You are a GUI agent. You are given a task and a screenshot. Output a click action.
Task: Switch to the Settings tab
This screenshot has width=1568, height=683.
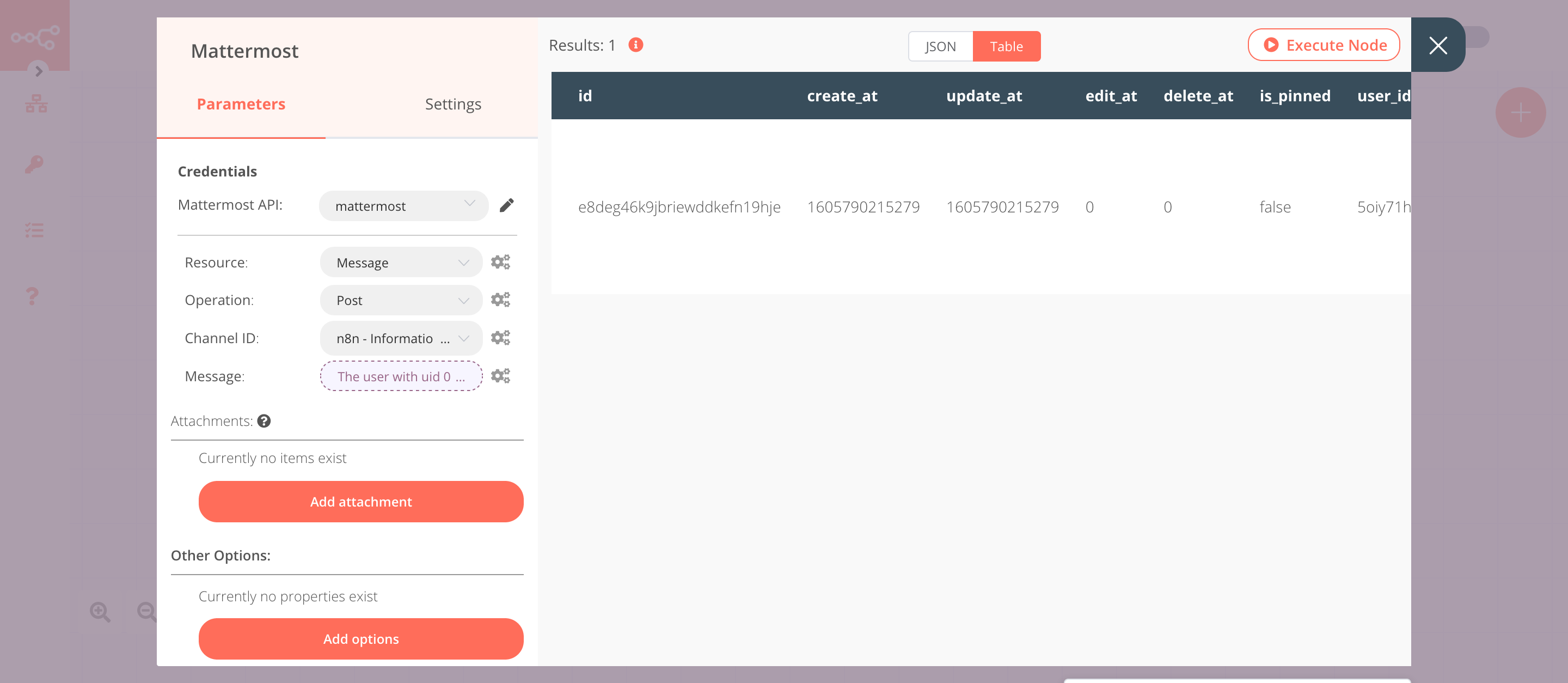pos(452,103)
